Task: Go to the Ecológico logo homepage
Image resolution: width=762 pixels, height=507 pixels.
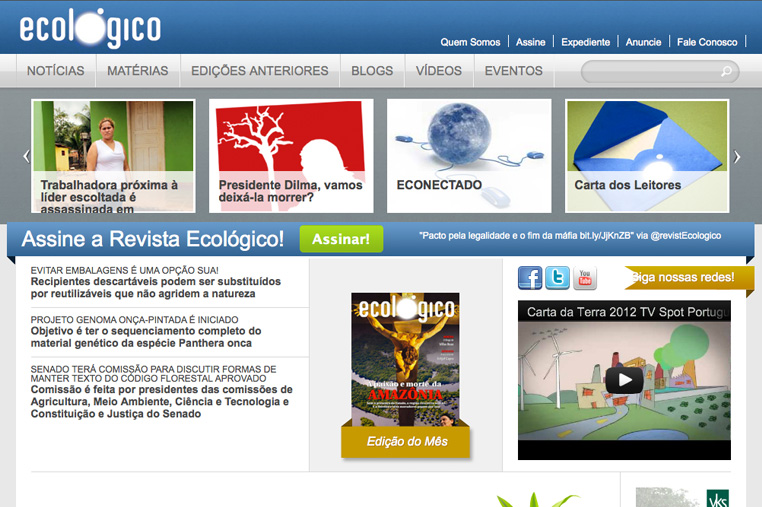Action: click(90, 28)
